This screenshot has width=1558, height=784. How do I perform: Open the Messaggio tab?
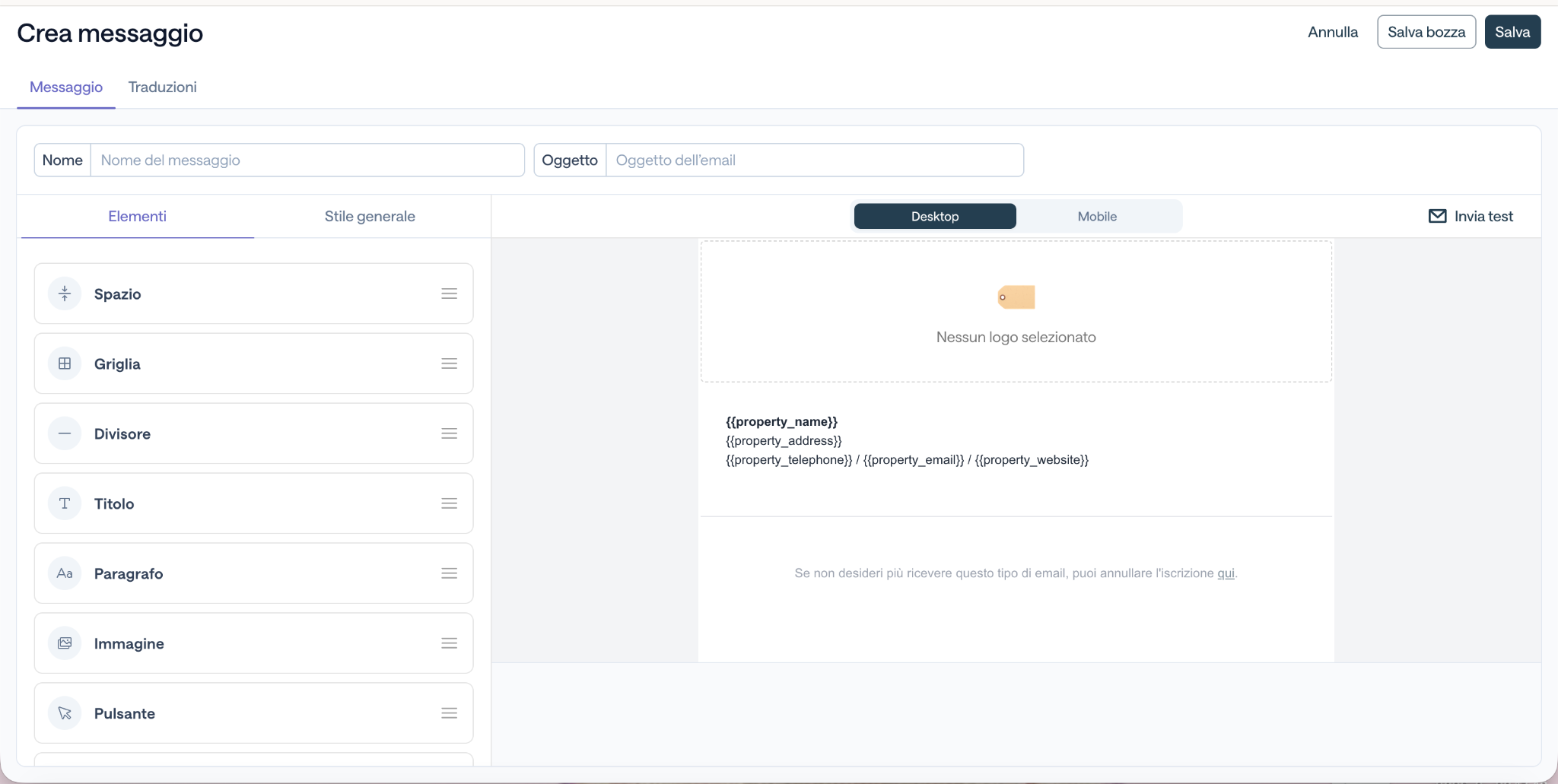click(x=66, y=87)
